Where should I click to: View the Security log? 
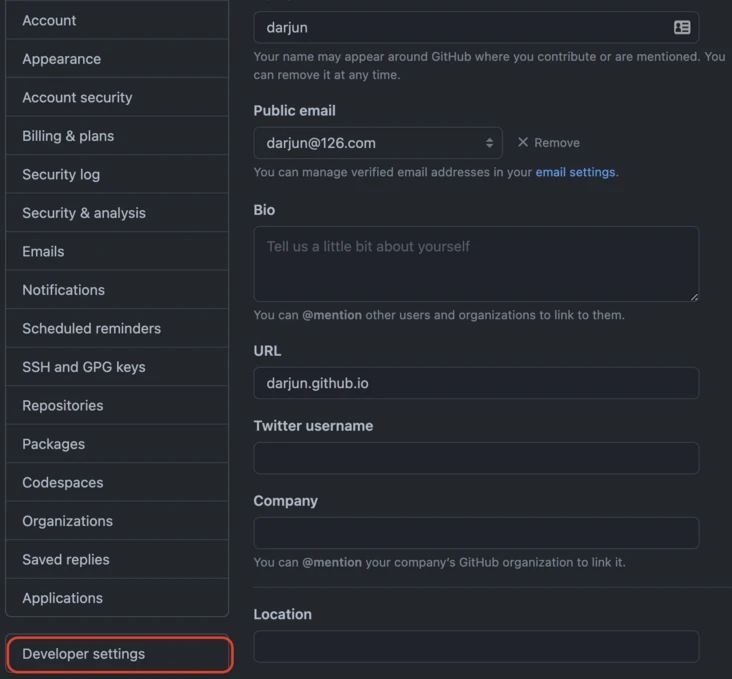(x=61, y=175)
